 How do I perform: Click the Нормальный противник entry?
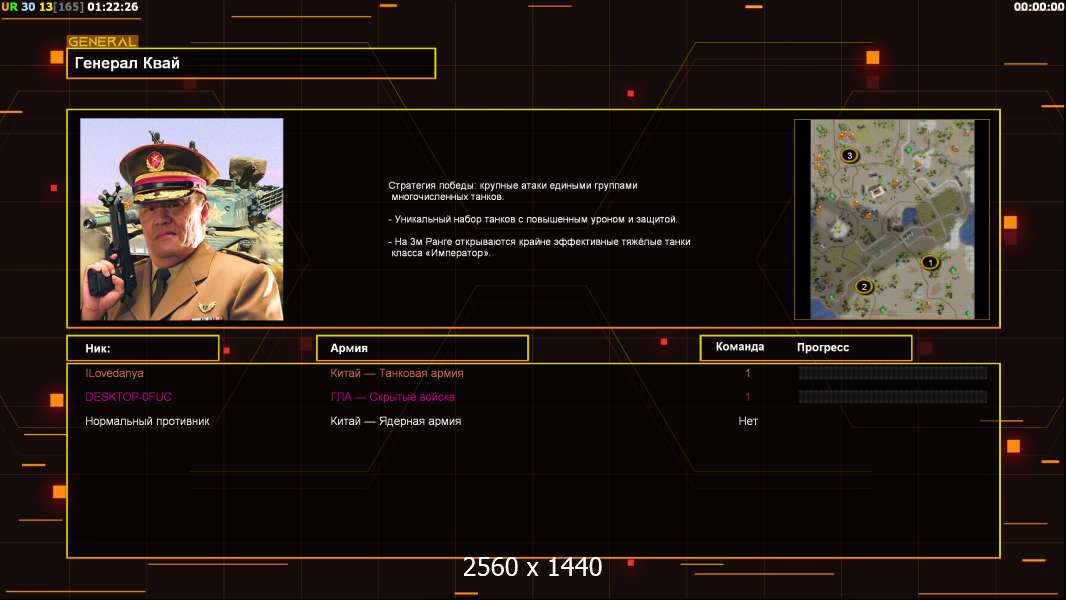(147, 421)
